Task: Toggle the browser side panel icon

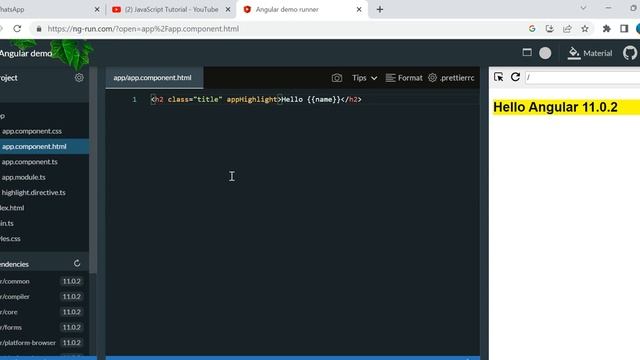Action: 624,29
